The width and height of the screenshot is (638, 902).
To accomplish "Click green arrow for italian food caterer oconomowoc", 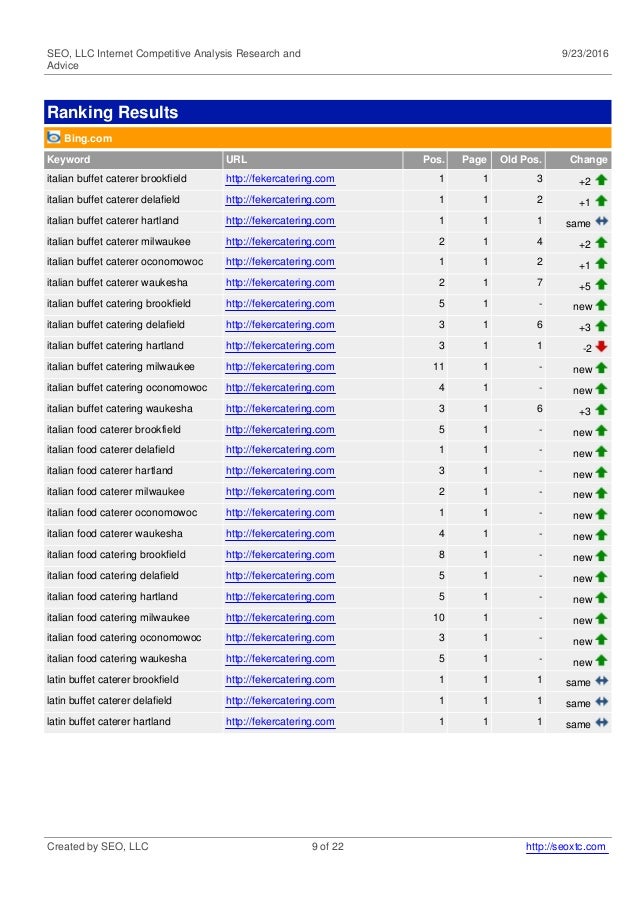I will pos(601,514).
